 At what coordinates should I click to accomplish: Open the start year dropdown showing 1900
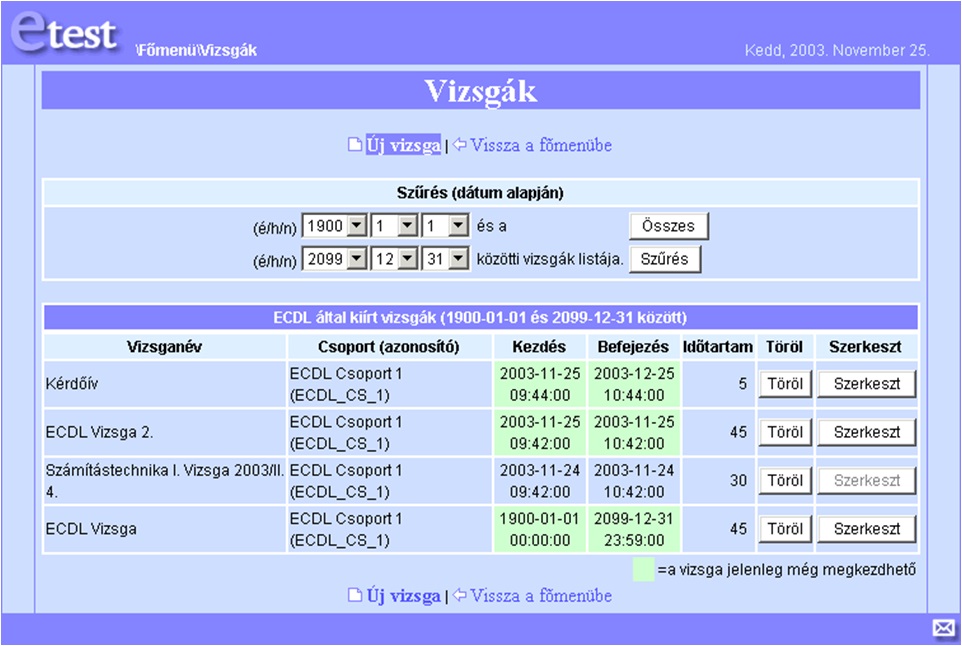[334, 226]
